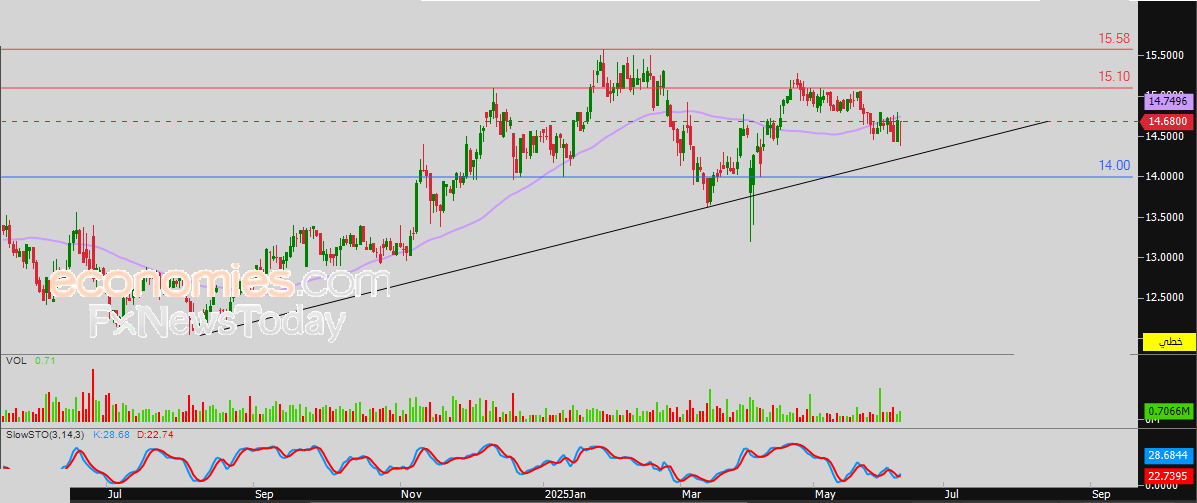1197x503 pixels.
Task: Select the blue 14.00 support label
Action: click(1115, 166)
